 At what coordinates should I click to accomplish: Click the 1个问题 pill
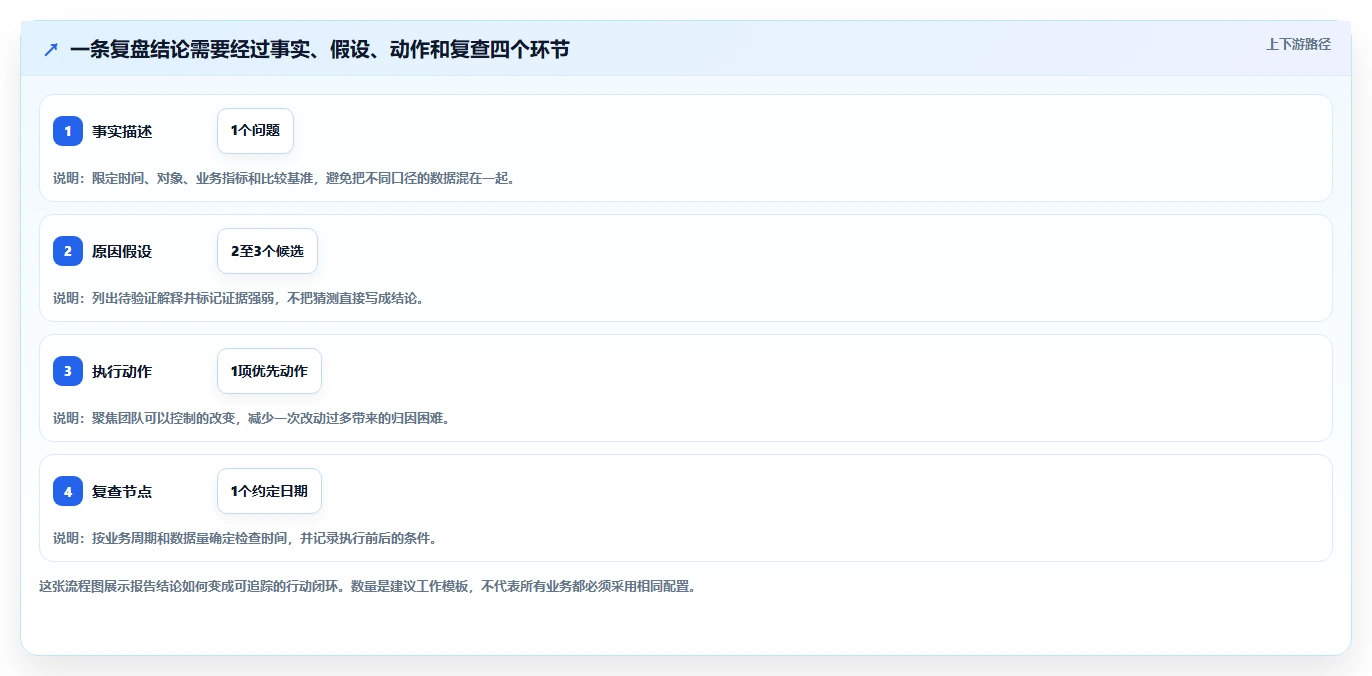(x=255, y=131)
